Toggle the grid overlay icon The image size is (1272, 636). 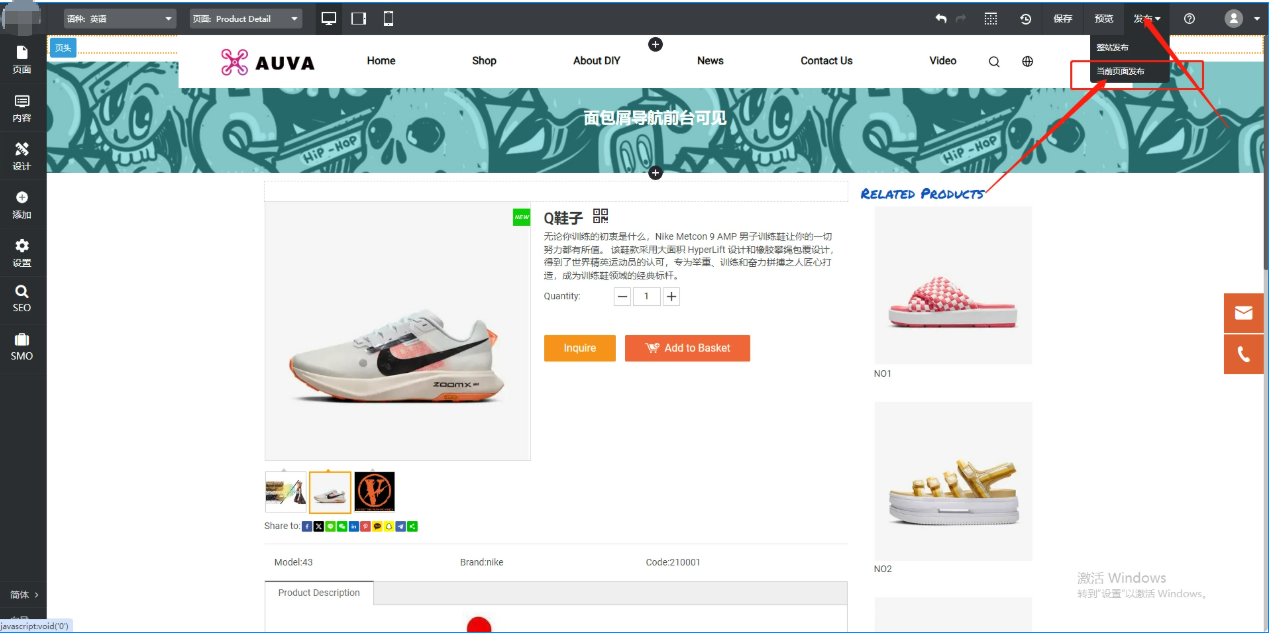(991, 19)
